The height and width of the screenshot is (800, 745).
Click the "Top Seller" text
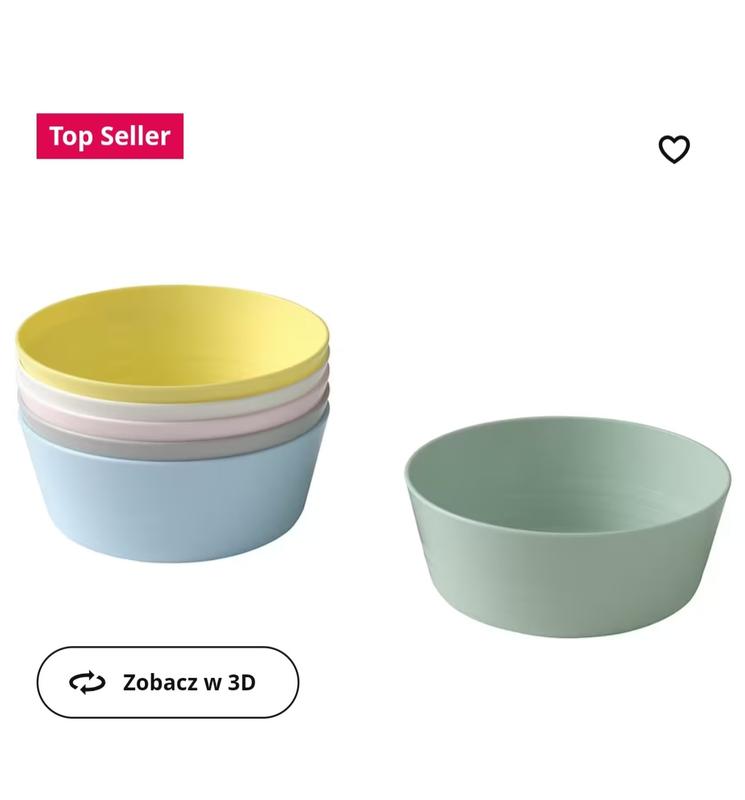point(110,136)
